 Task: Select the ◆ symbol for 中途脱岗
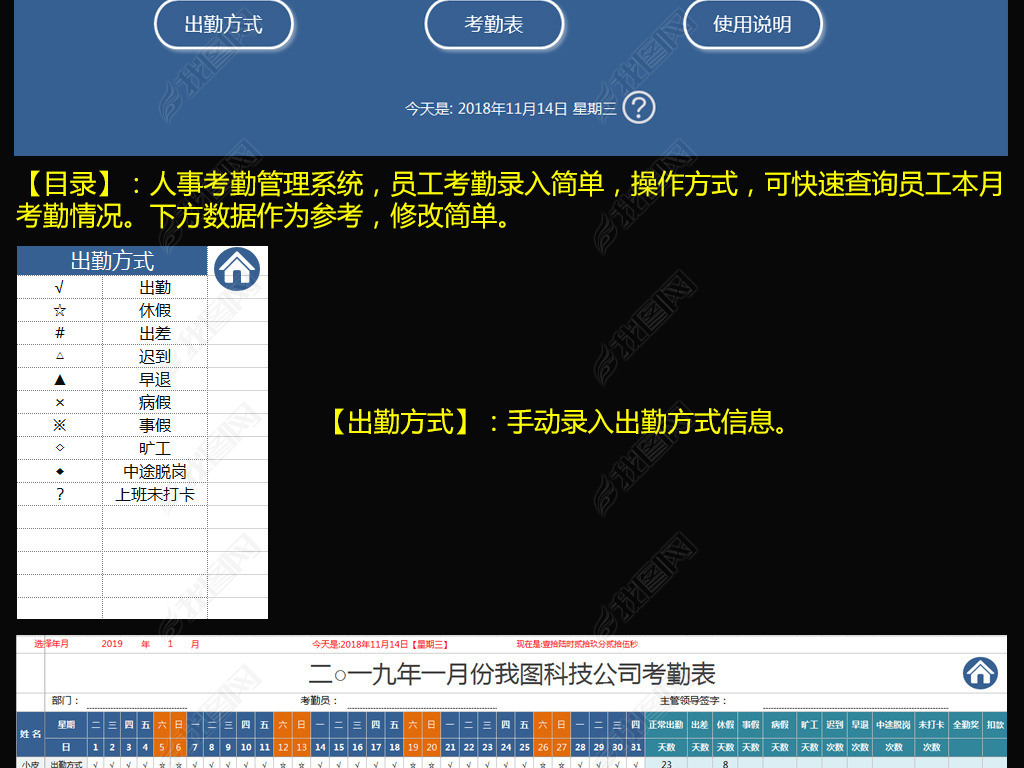point(58,471)
